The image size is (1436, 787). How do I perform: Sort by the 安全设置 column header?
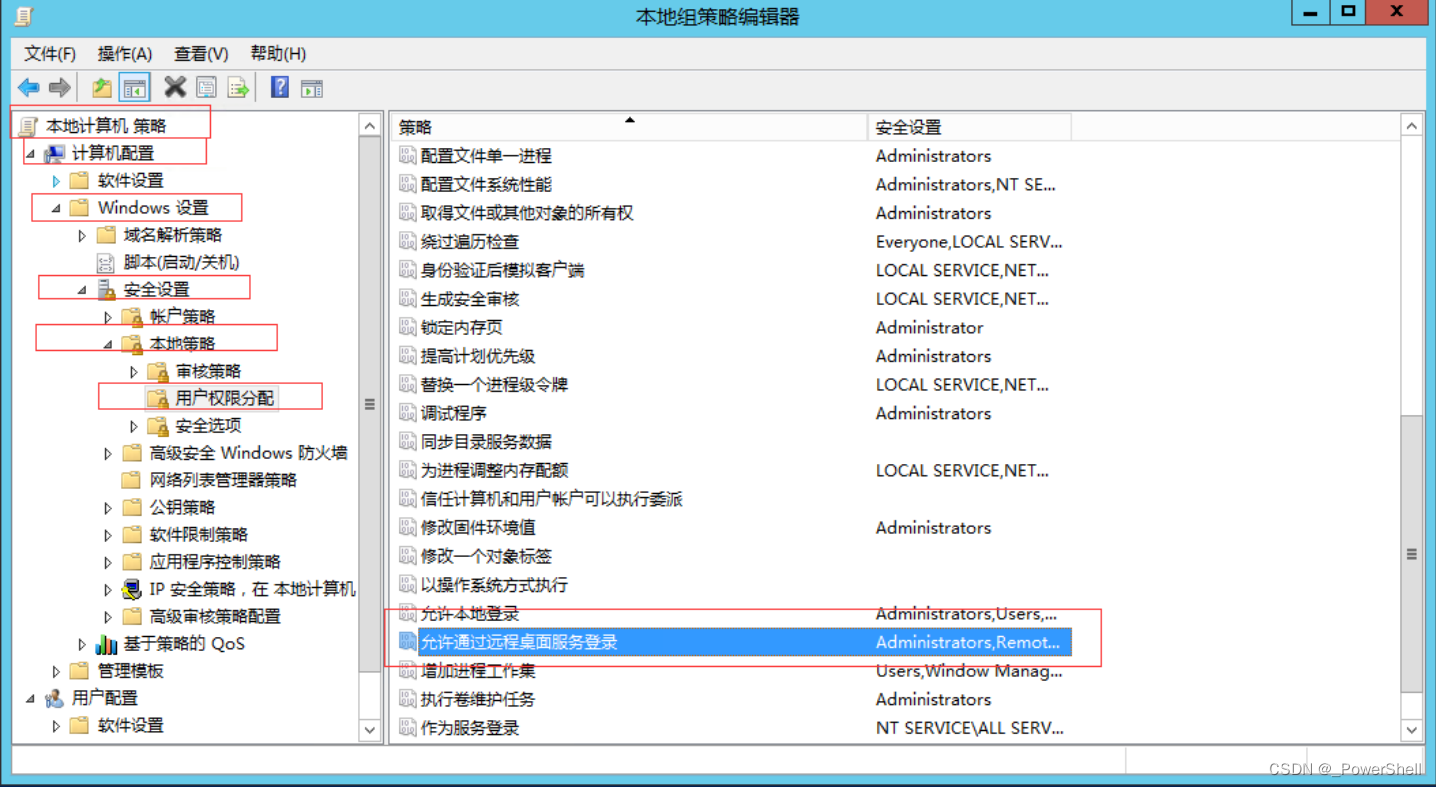(x=969, y=127)
